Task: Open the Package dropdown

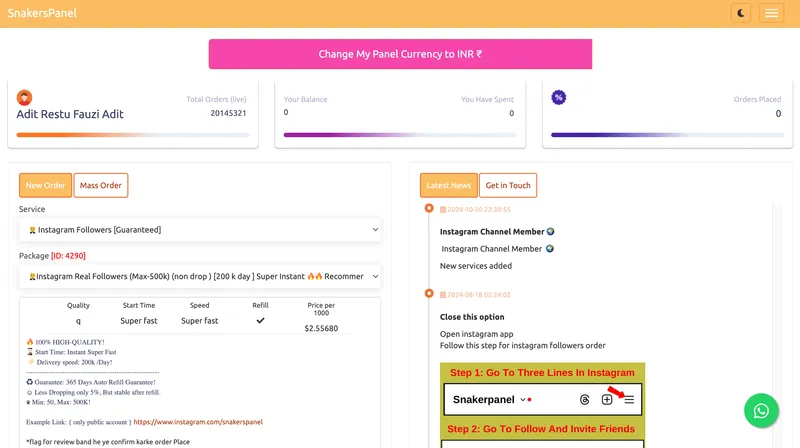Action: click(200, 277)
